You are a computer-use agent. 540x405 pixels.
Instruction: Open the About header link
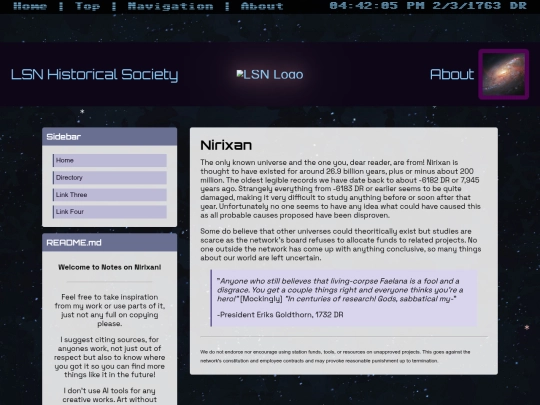452,74
